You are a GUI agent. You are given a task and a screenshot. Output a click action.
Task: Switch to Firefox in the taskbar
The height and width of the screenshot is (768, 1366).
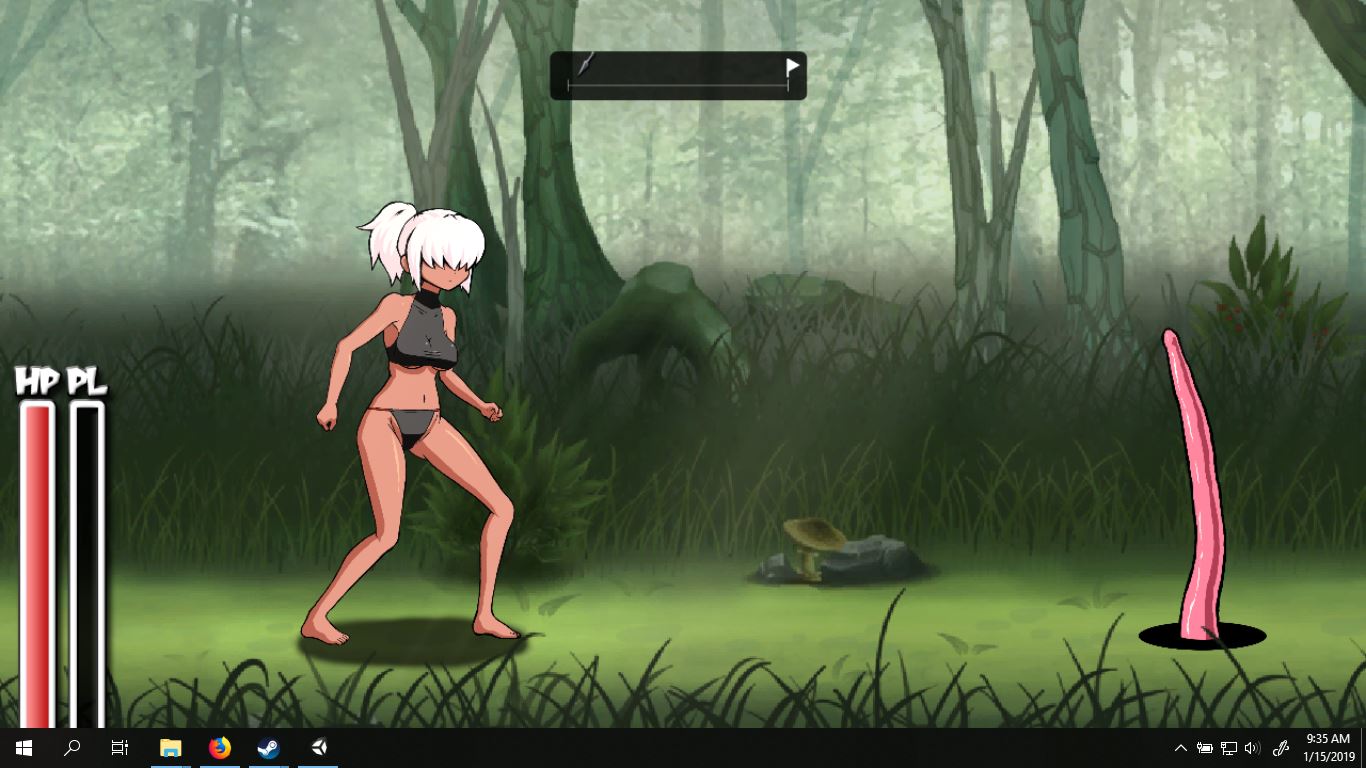[x=220, y=748]
